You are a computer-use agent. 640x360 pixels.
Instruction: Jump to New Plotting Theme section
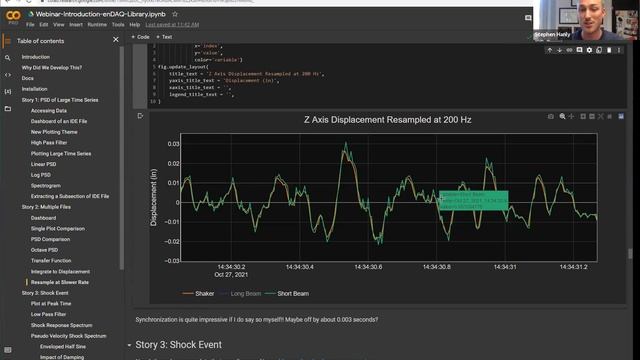click(x=54, y=132)
